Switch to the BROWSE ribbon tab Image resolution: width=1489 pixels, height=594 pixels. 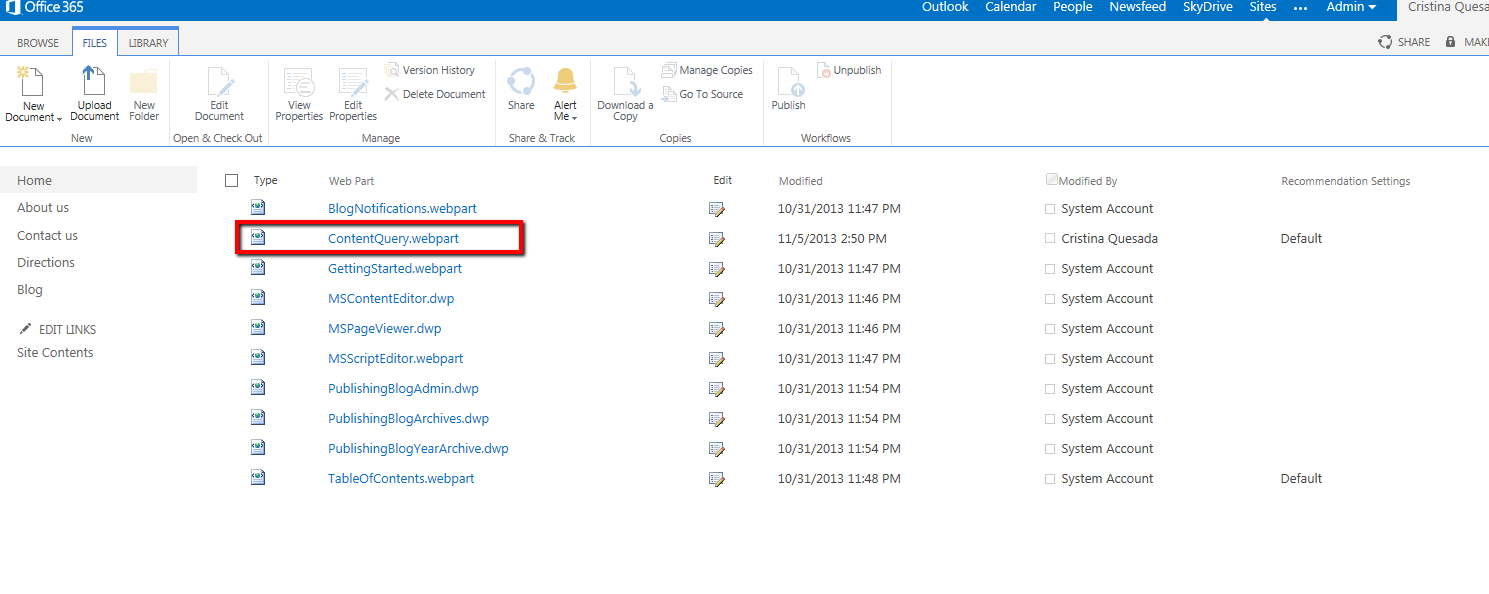(38, 43)
